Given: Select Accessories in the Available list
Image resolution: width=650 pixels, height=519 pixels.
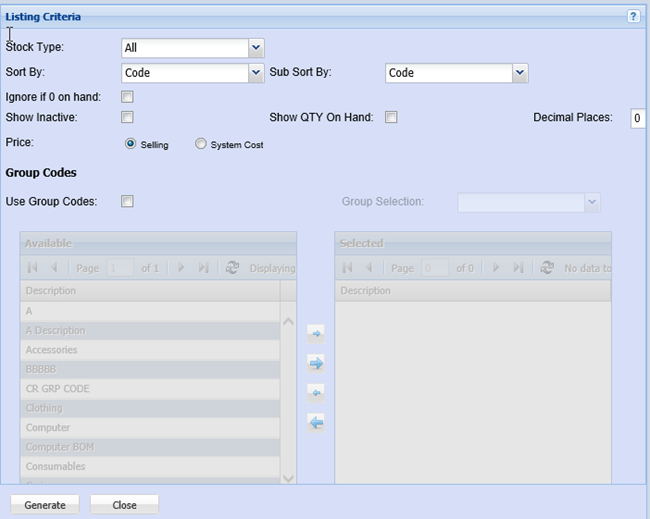Looking at the screenshot, I should click(x=52, y=350).
